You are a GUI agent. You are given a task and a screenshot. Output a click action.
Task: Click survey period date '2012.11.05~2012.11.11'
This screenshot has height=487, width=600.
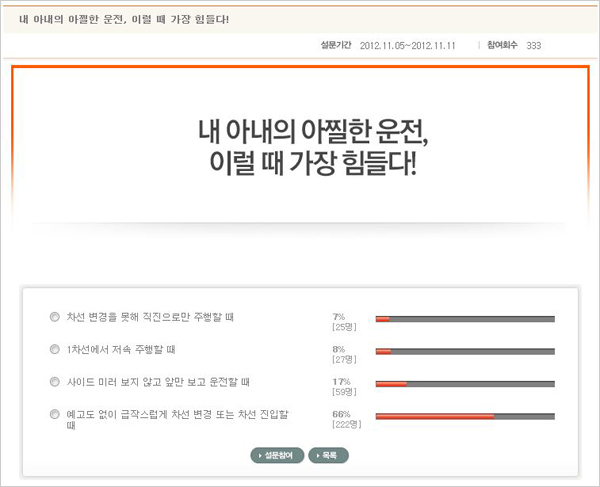[x=408, y=46]
